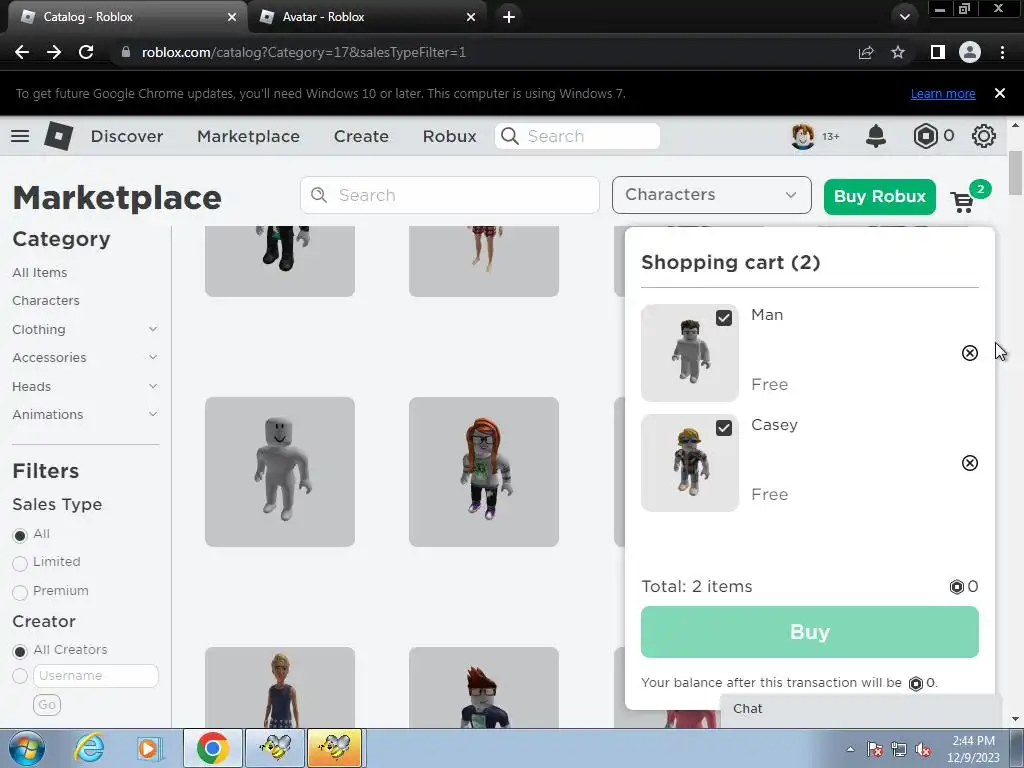
Task: Select the Username creator radio
Action: (20, 676)
